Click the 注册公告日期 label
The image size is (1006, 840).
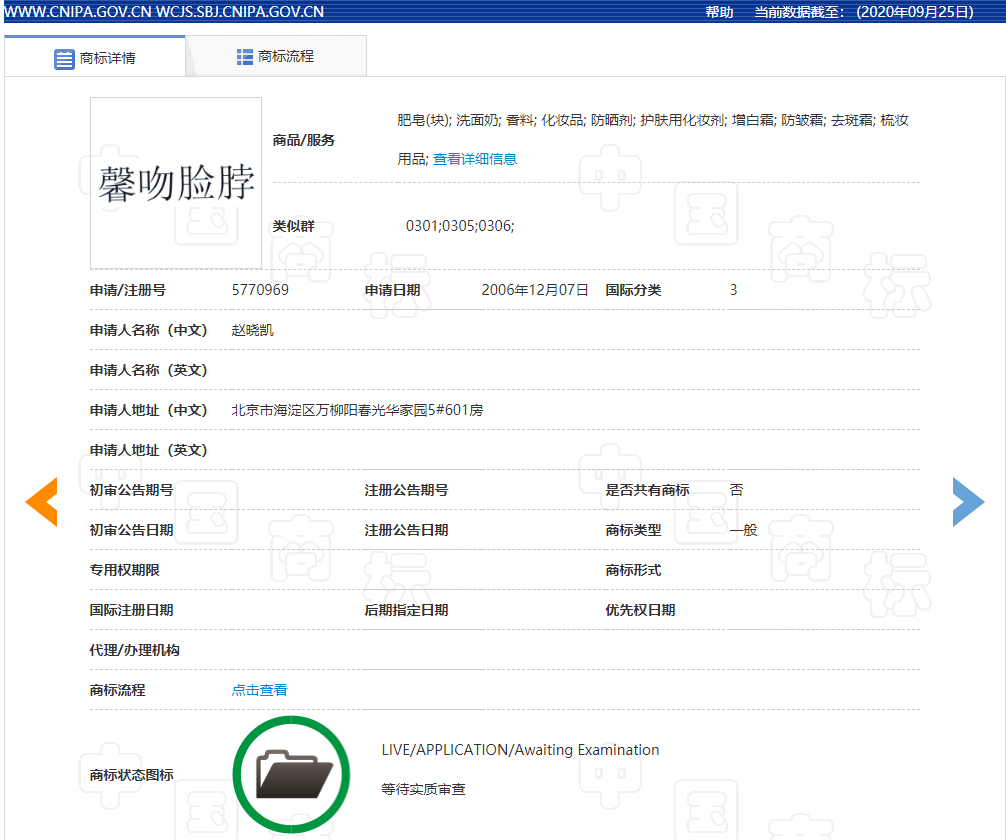click(406, 530)
